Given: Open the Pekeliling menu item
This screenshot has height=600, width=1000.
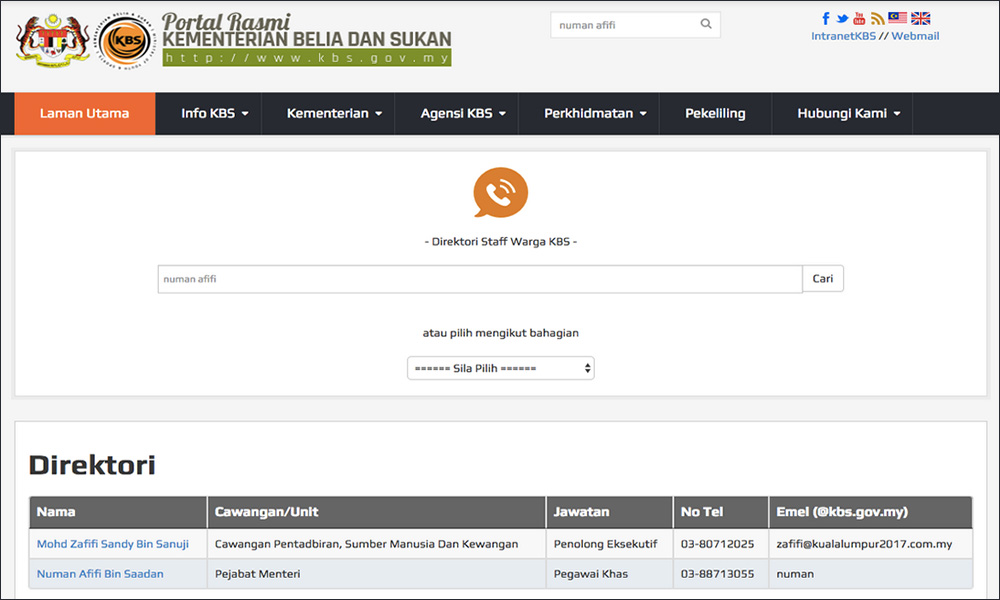Looking at the screenshot, I should point(715,113).
